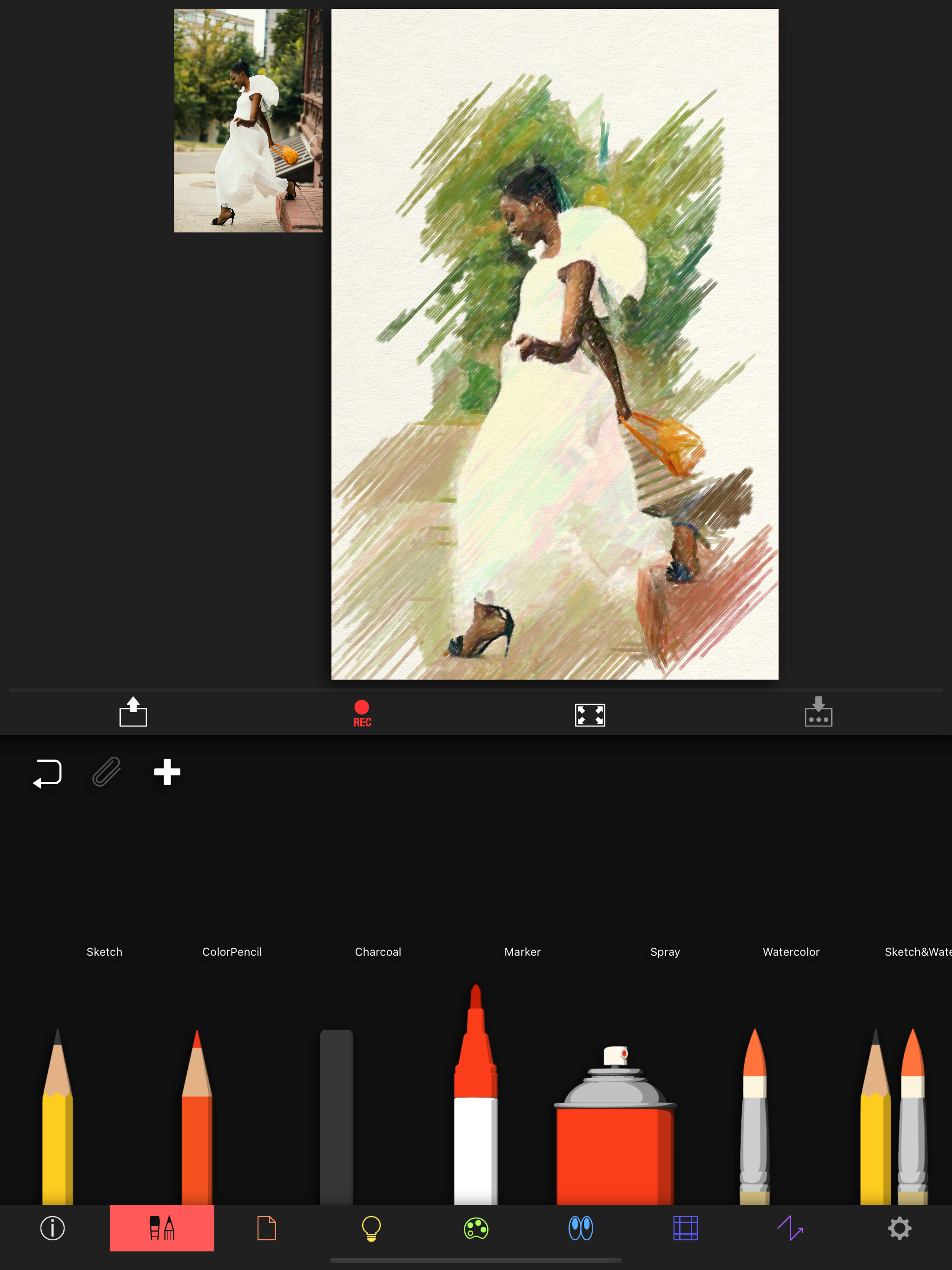Viewport: 952px width, 1270px height.
Task: Open the info tab
Action: (x=52, y=1228)
